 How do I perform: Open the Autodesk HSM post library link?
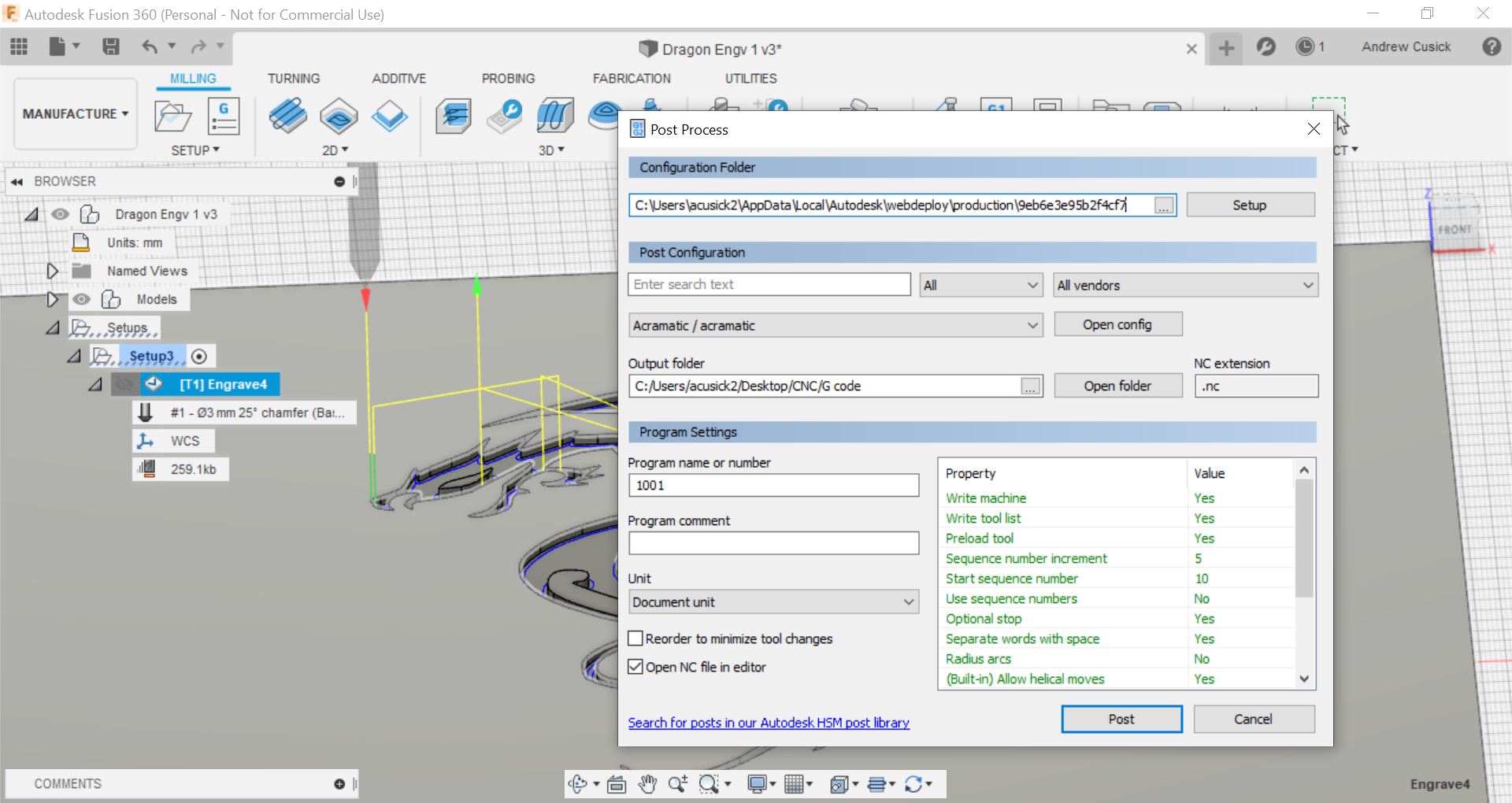coord(768,723)
